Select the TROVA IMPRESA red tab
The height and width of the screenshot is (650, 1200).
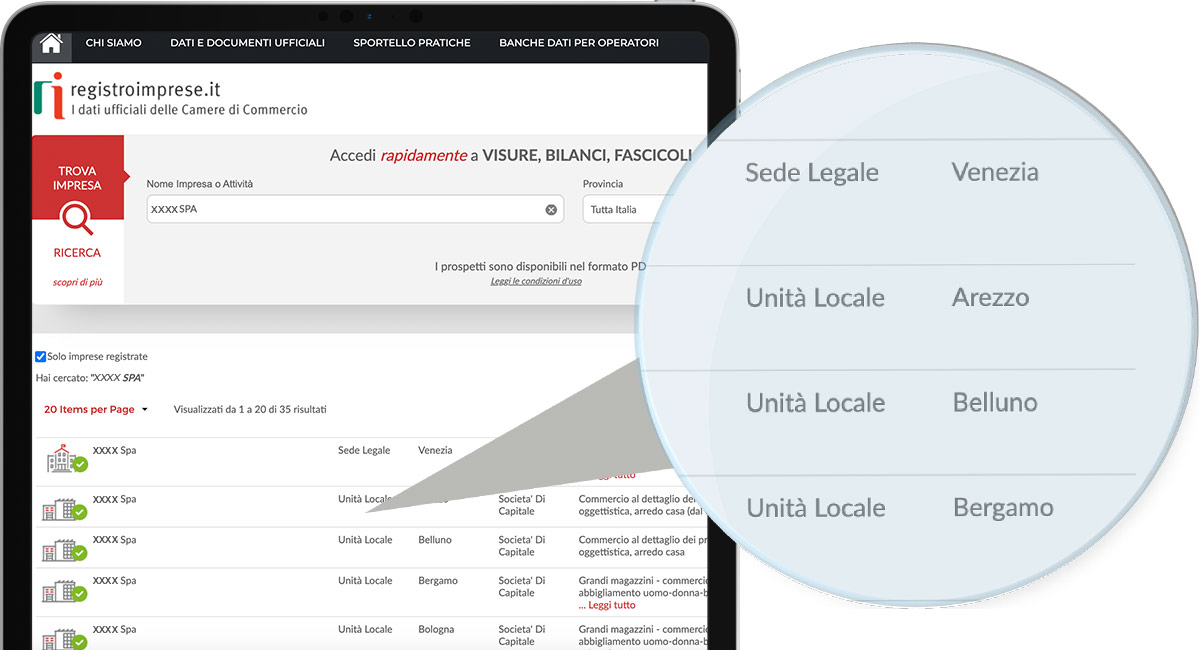(x=77, y=178)
